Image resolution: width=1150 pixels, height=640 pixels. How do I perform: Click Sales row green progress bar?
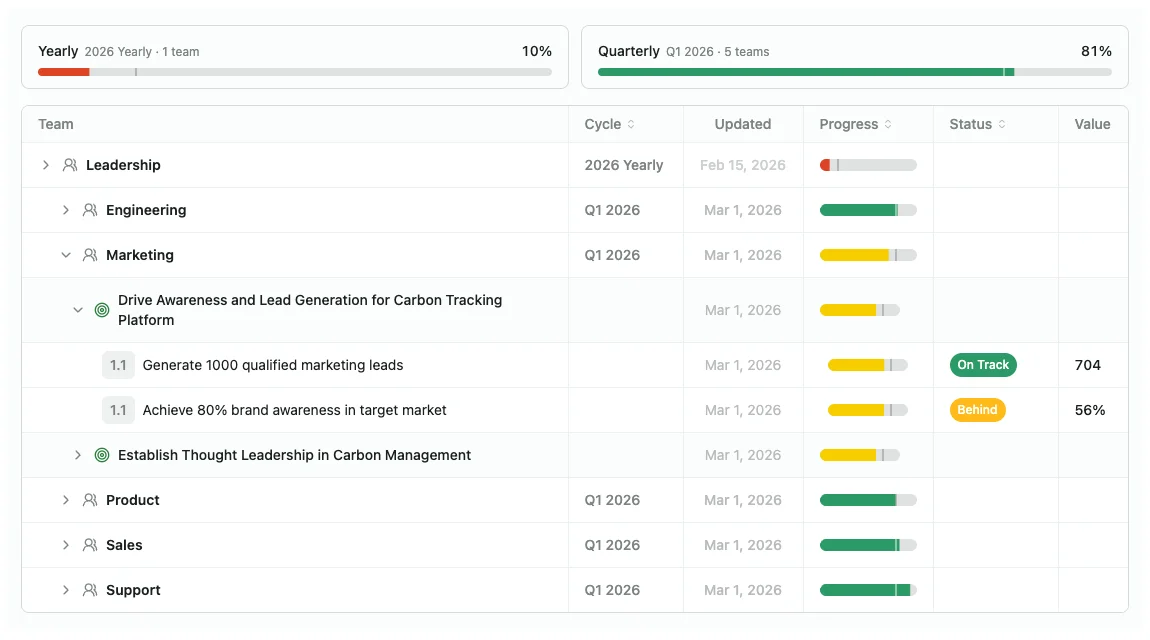tap(868, 545)
